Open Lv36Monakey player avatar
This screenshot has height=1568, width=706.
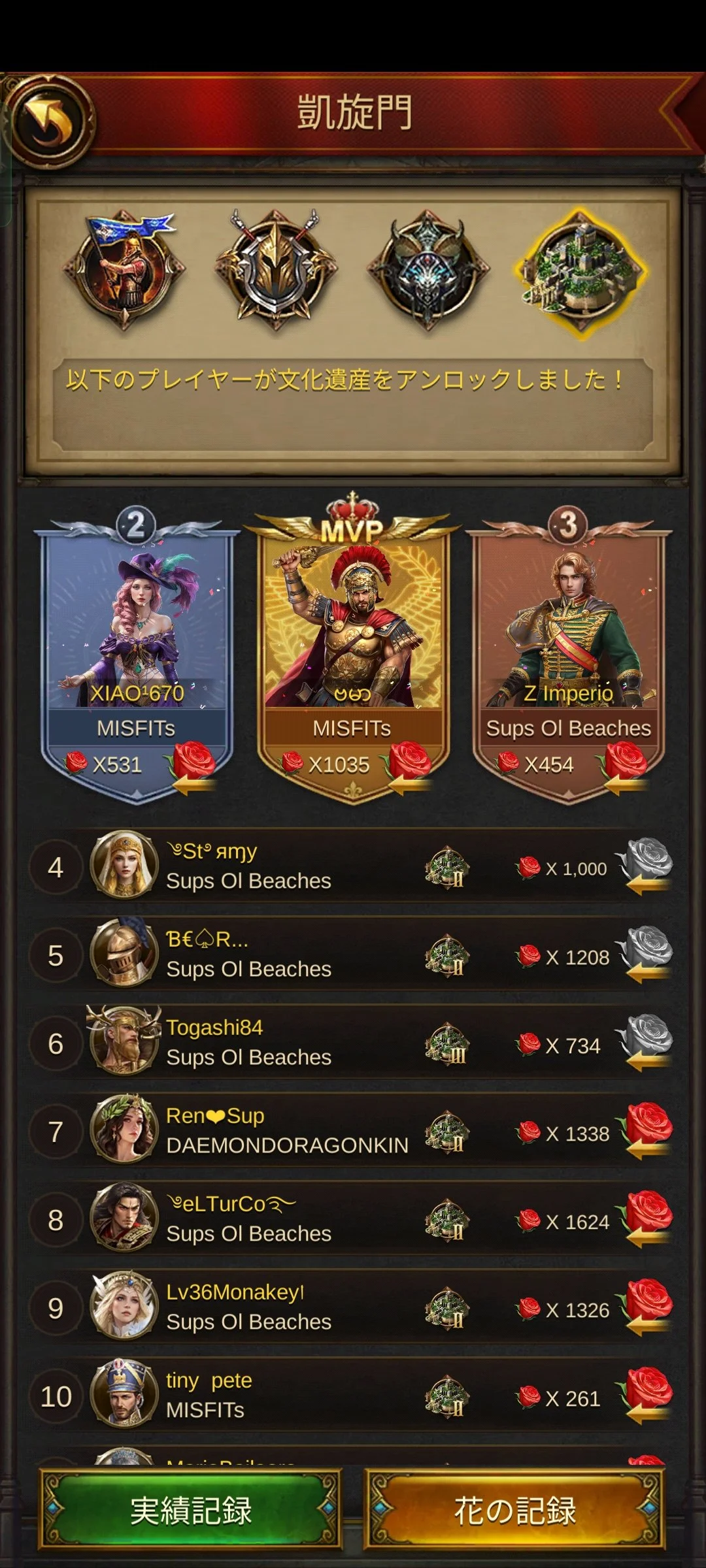pyautogui.click(x=124, y=1307)
